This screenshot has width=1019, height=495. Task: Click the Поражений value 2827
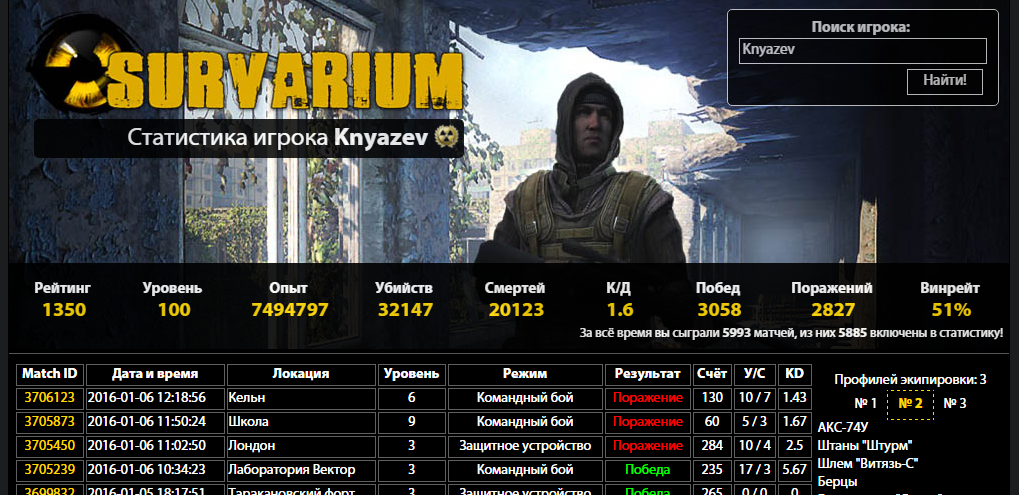pyautogui.click(x=832, y=310)
